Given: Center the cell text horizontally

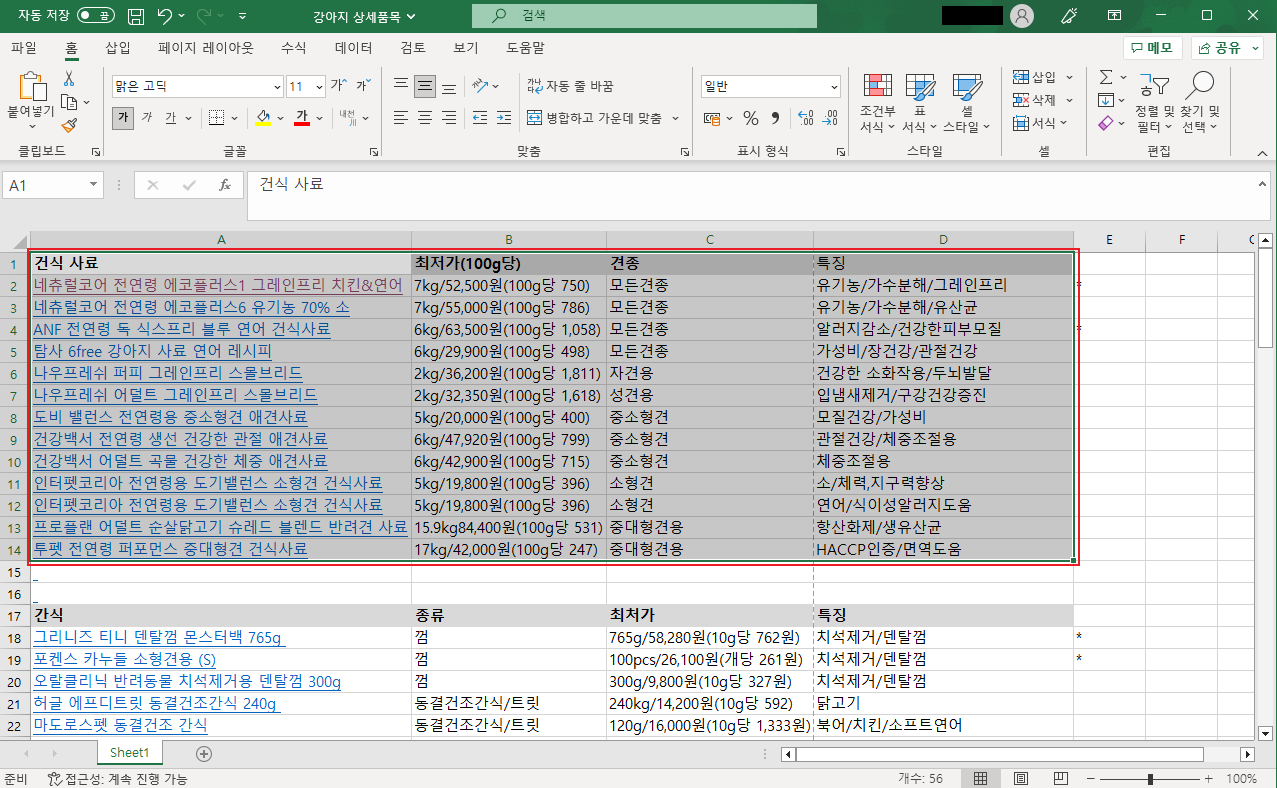Looking at the screenshot, I should [x=425, y=118].
